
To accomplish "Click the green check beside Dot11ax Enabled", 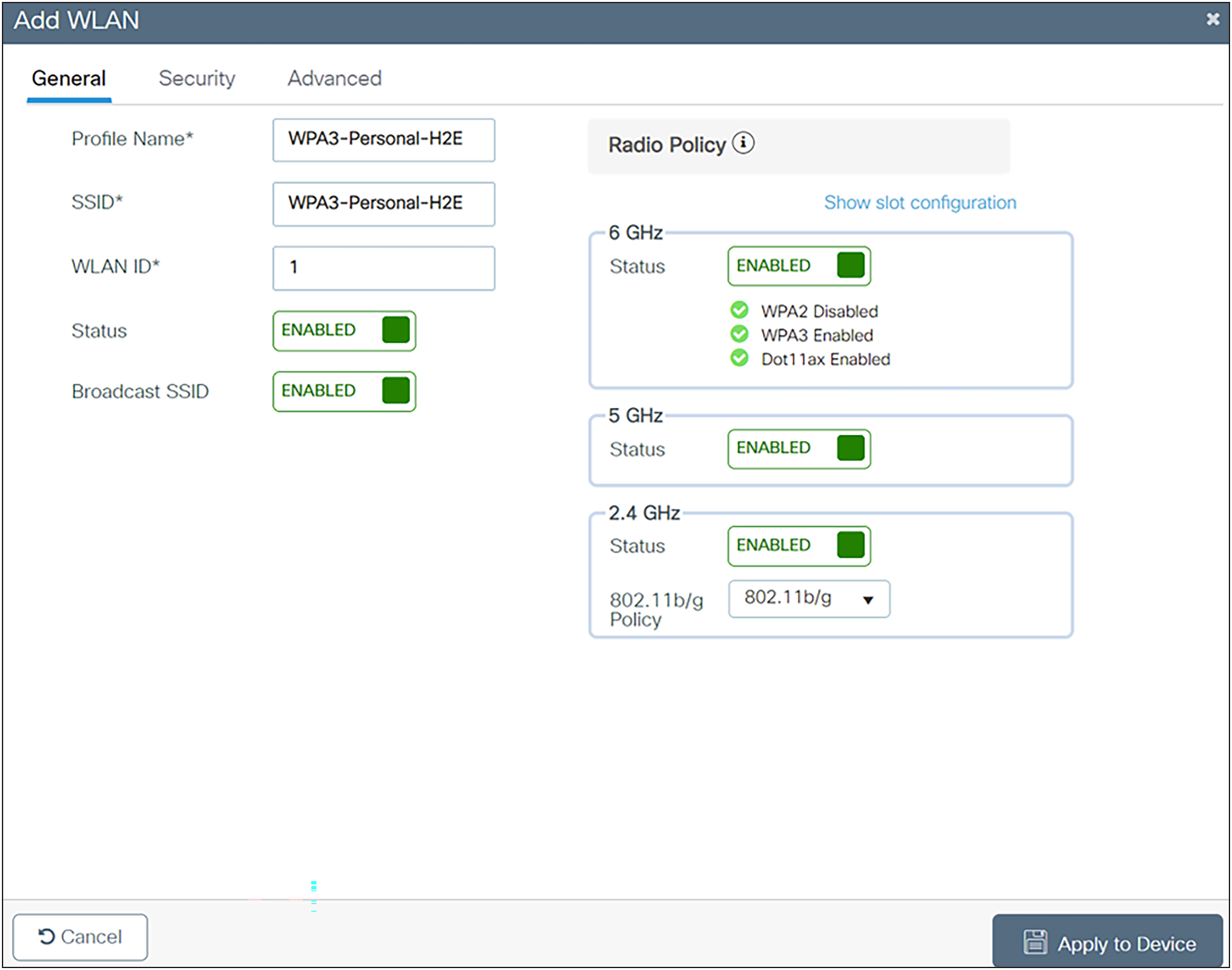I will click(739, 358).
